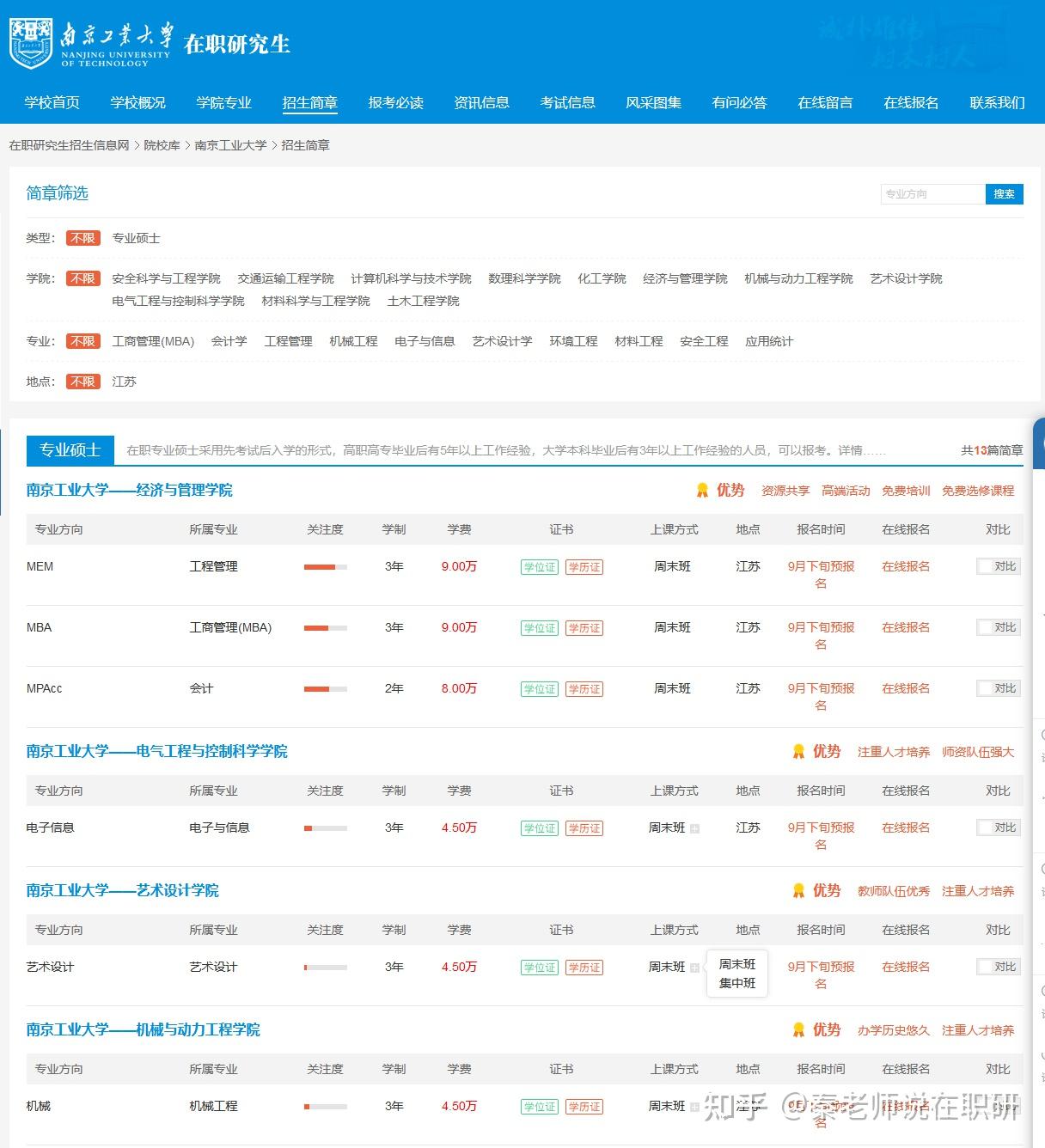Filter by 江苏 location

[124, 382]
